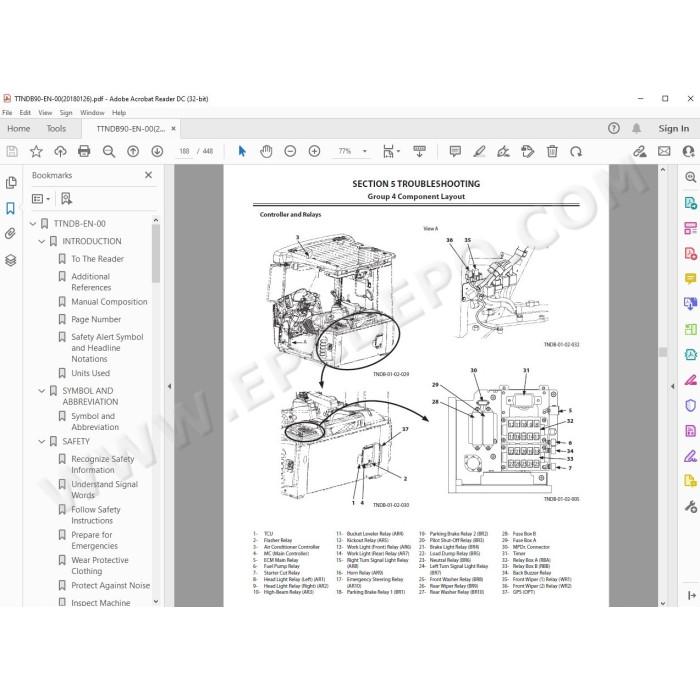Open notifications bell
This screenshot has height=700, width=700.
click(637, 129)
